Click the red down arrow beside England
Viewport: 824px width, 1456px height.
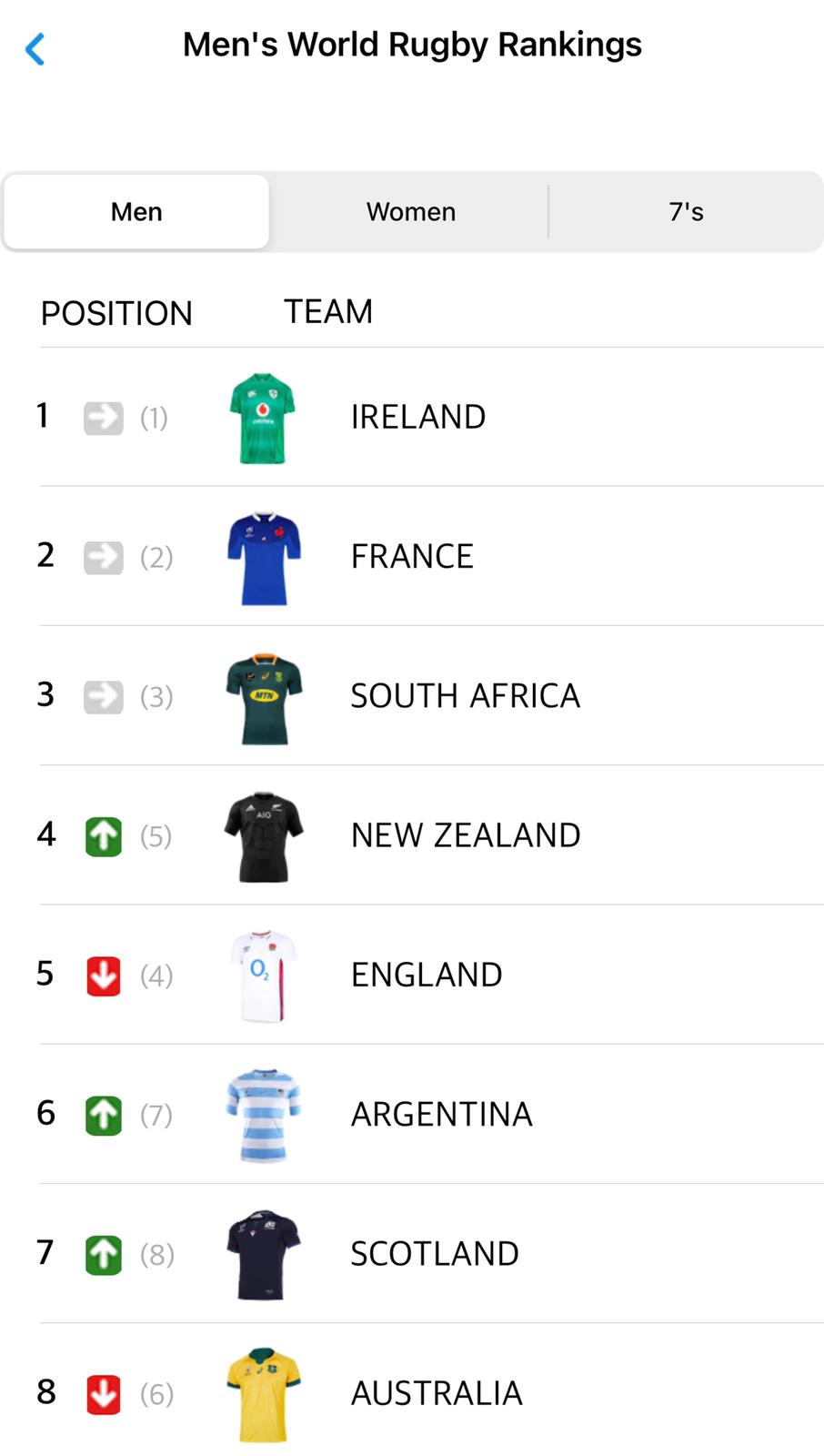104,976
